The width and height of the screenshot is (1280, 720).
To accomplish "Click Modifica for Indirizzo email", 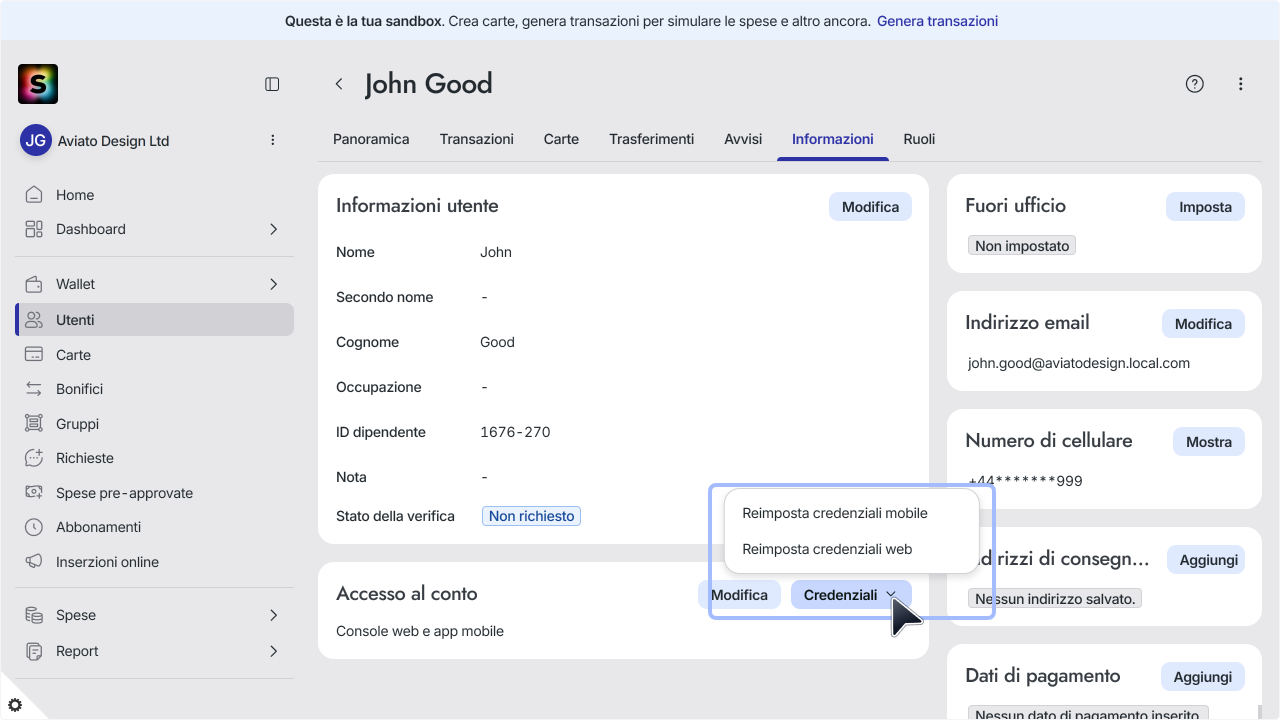I will pos(1203,324).
